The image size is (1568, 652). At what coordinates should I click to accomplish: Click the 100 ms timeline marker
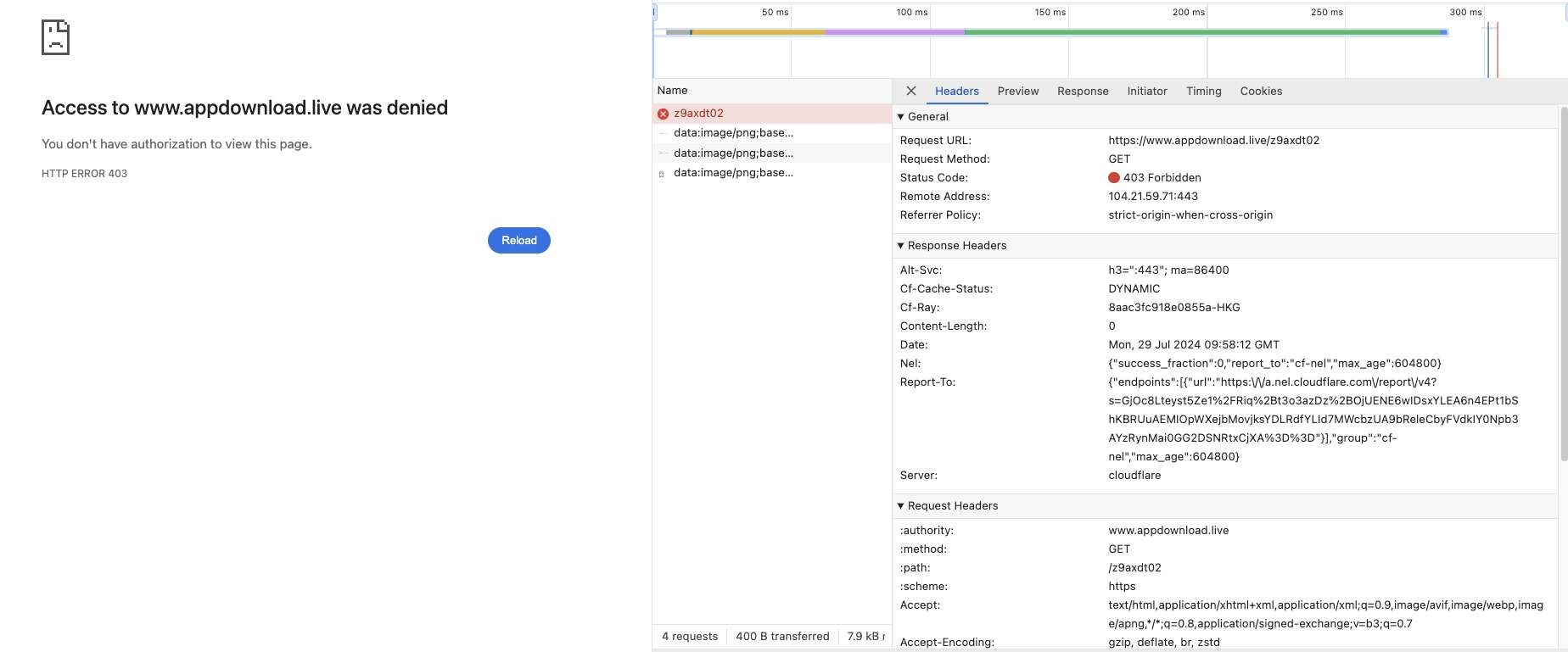[912, 13]
